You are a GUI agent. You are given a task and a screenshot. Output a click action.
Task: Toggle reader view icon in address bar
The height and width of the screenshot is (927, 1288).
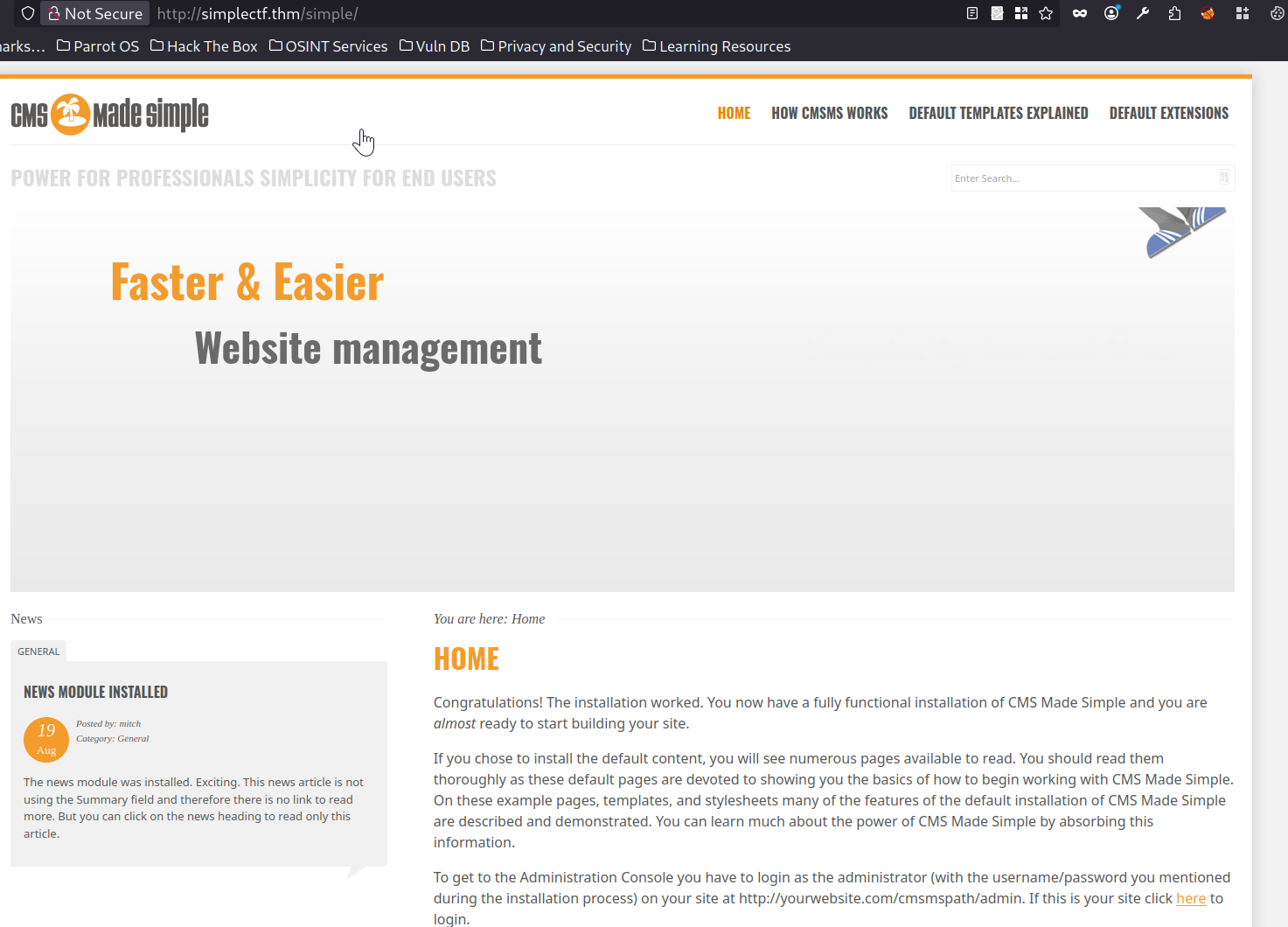tap(972, 13)
